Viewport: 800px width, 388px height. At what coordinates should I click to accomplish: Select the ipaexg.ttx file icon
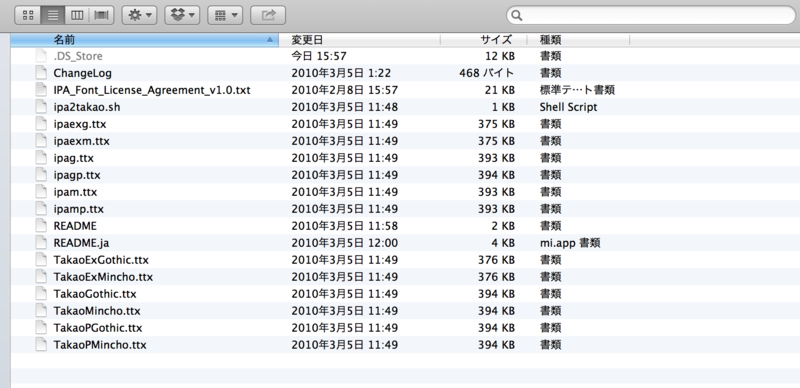[x=41, y=124]
